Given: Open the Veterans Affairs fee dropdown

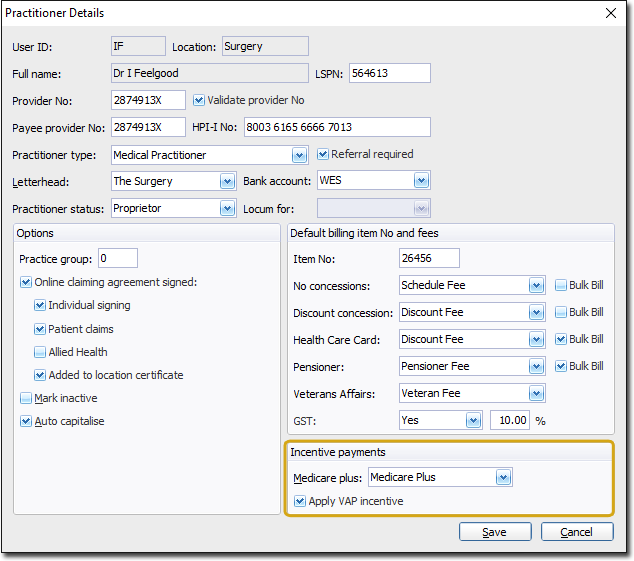Looking at the screenshot, I should tap(537, 393).
